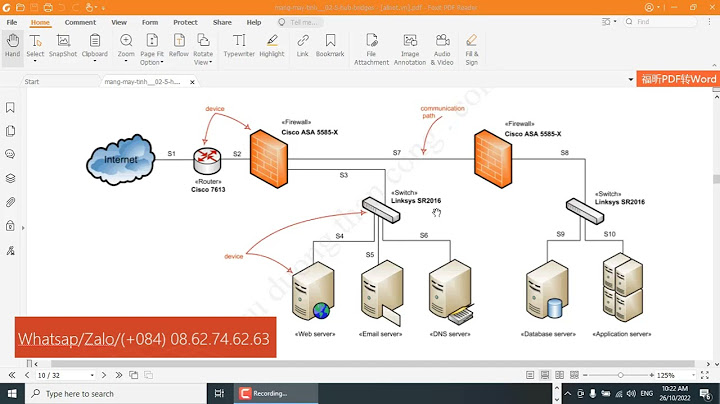Click volume icon in system tray

[632, 393]
